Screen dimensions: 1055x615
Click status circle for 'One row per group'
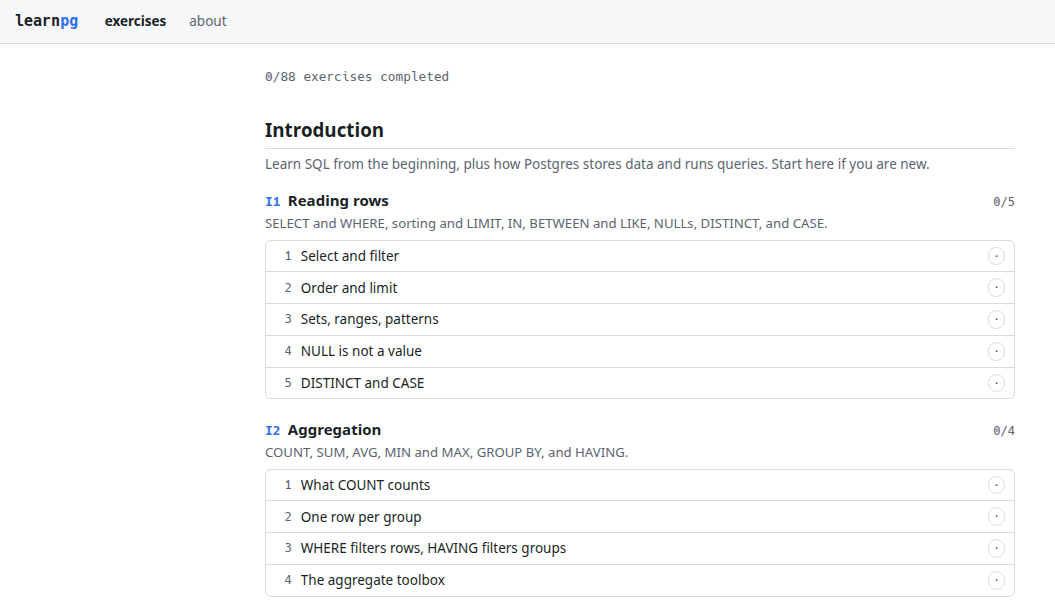click(x=996, y=517)
